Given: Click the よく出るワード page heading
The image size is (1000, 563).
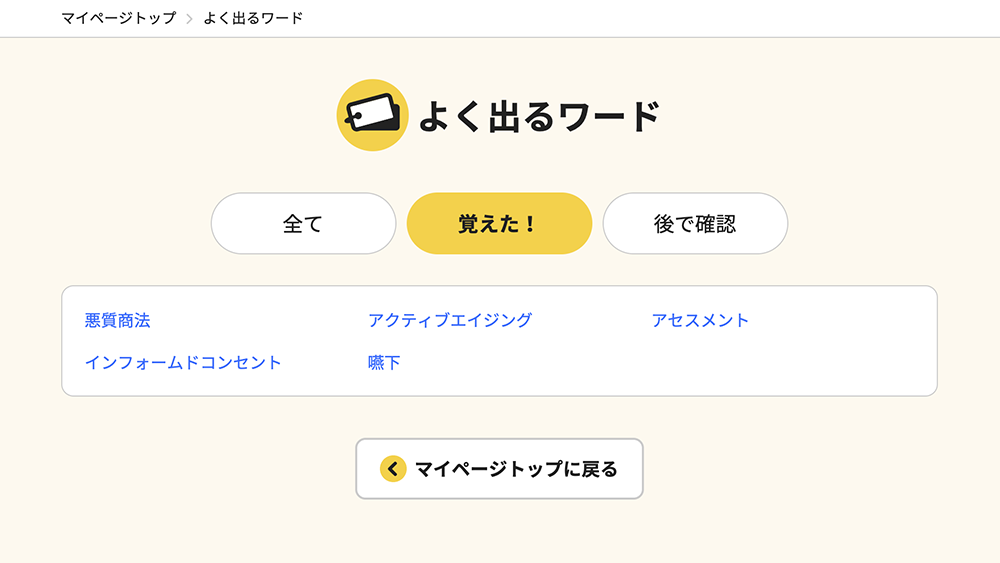Looking at the screenshot, I should [x=539, y=116].
